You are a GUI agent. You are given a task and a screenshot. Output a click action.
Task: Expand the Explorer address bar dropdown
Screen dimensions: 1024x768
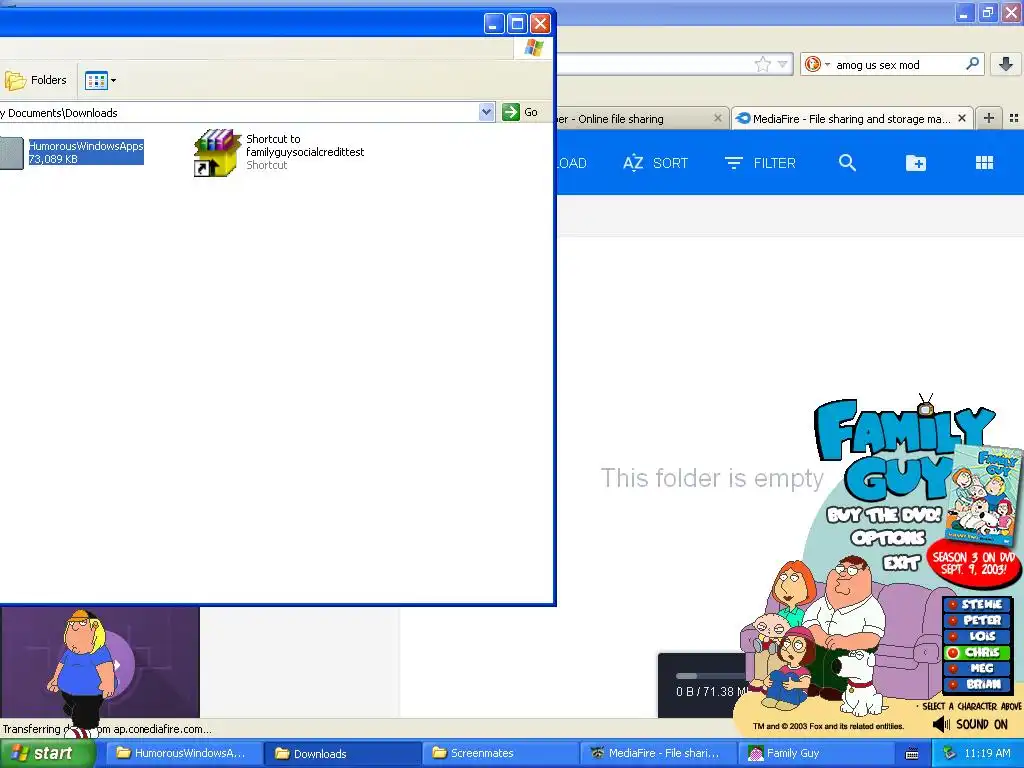pos(486,112)
